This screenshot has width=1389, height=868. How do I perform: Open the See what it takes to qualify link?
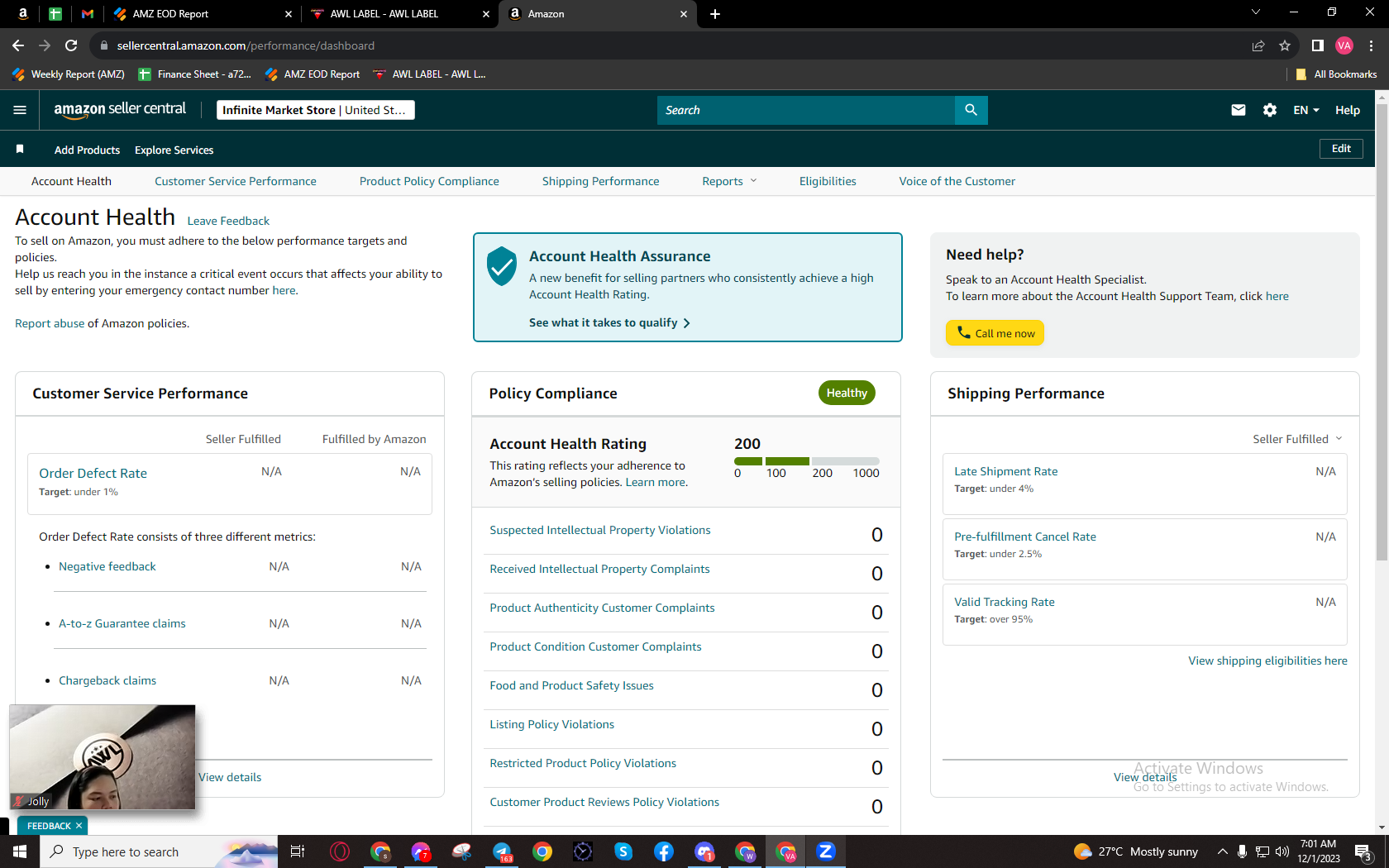(x=609, y=322)
